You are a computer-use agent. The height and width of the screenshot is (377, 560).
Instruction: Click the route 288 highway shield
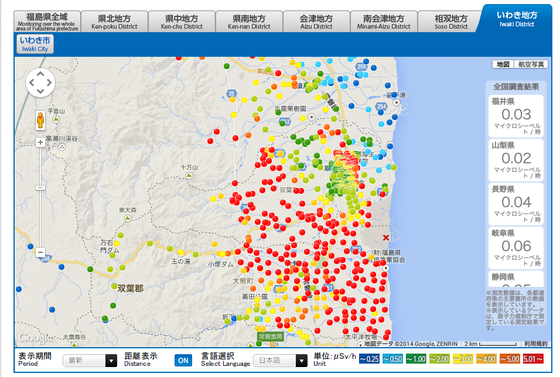coord(45,259)
